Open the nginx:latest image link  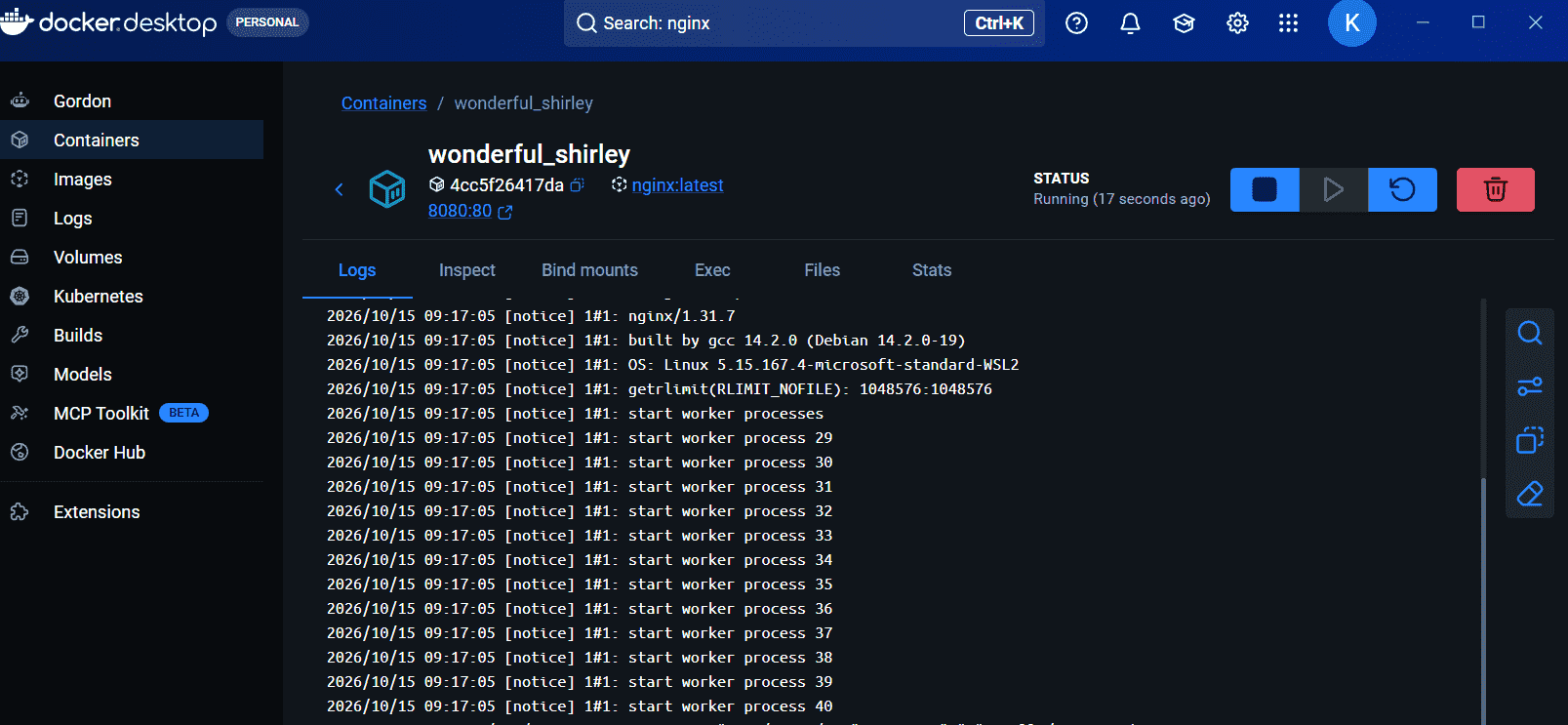[x=678, y=185]
